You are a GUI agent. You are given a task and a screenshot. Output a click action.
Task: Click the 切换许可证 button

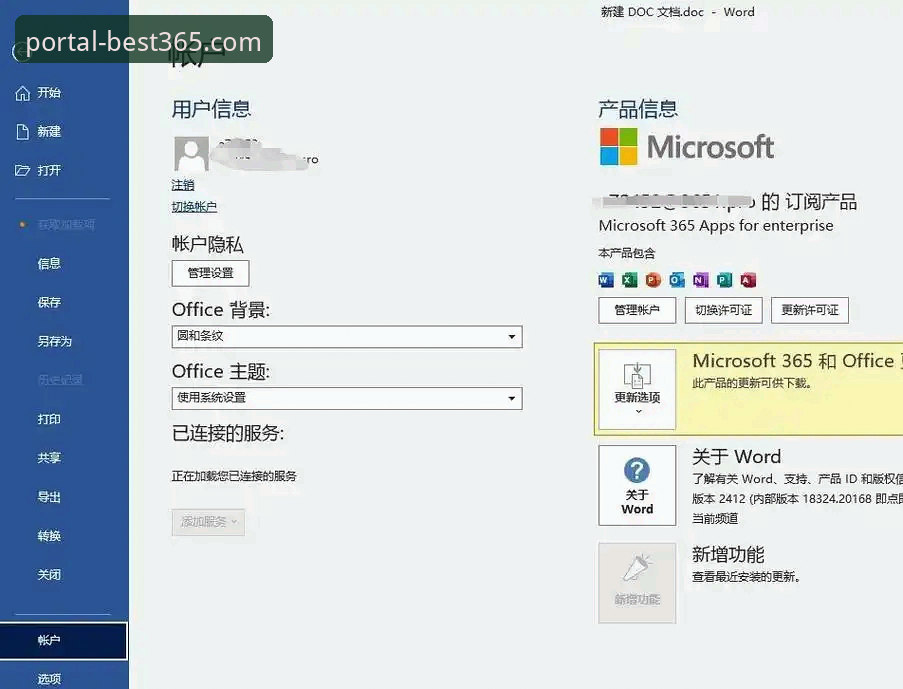pos(723,311)
